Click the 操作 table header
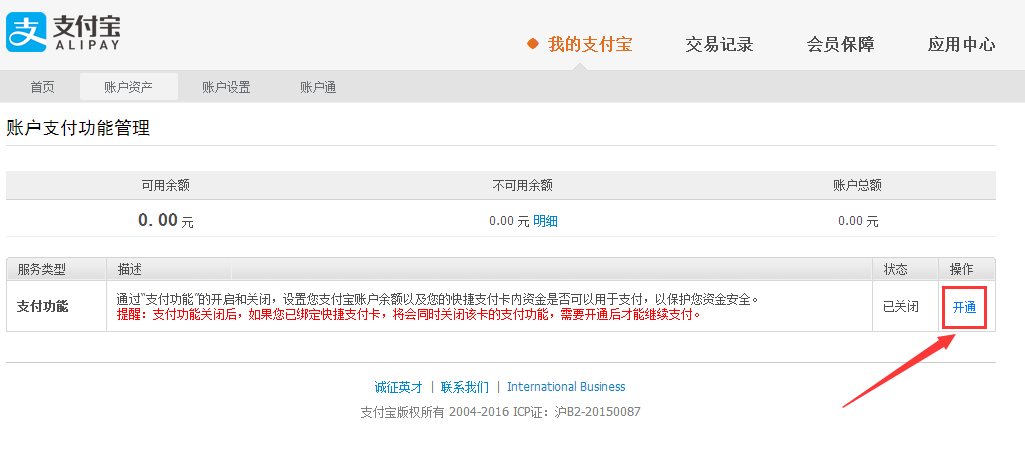Viewport: 1025px width, 460px height. click(x=962, y=269)
